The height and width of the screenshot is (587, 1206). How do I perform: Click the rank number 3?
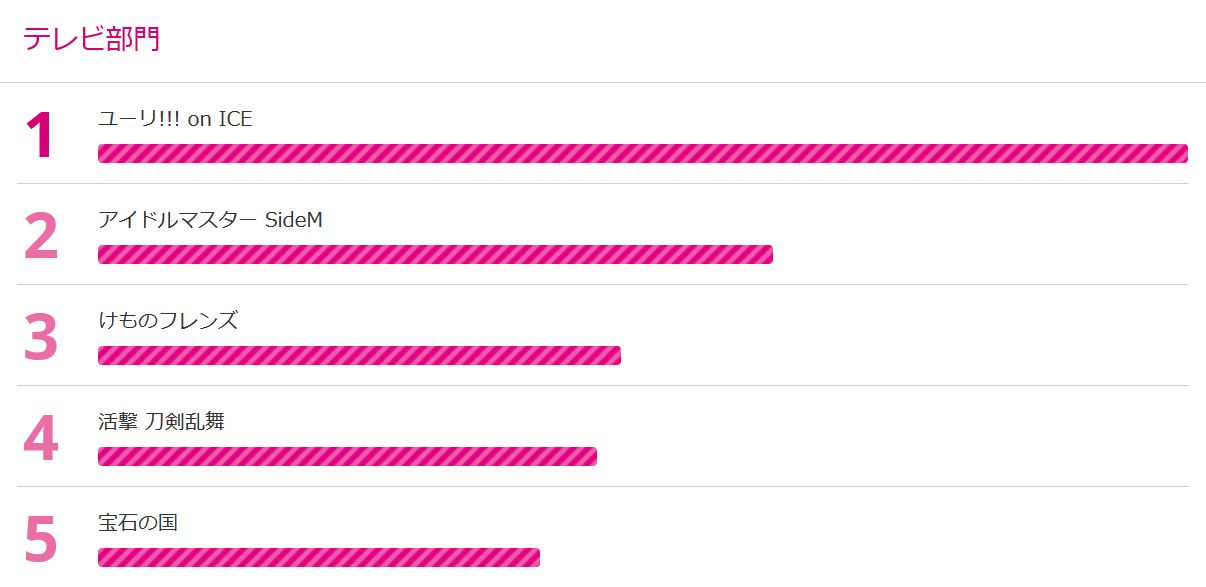tap(41, 337)
